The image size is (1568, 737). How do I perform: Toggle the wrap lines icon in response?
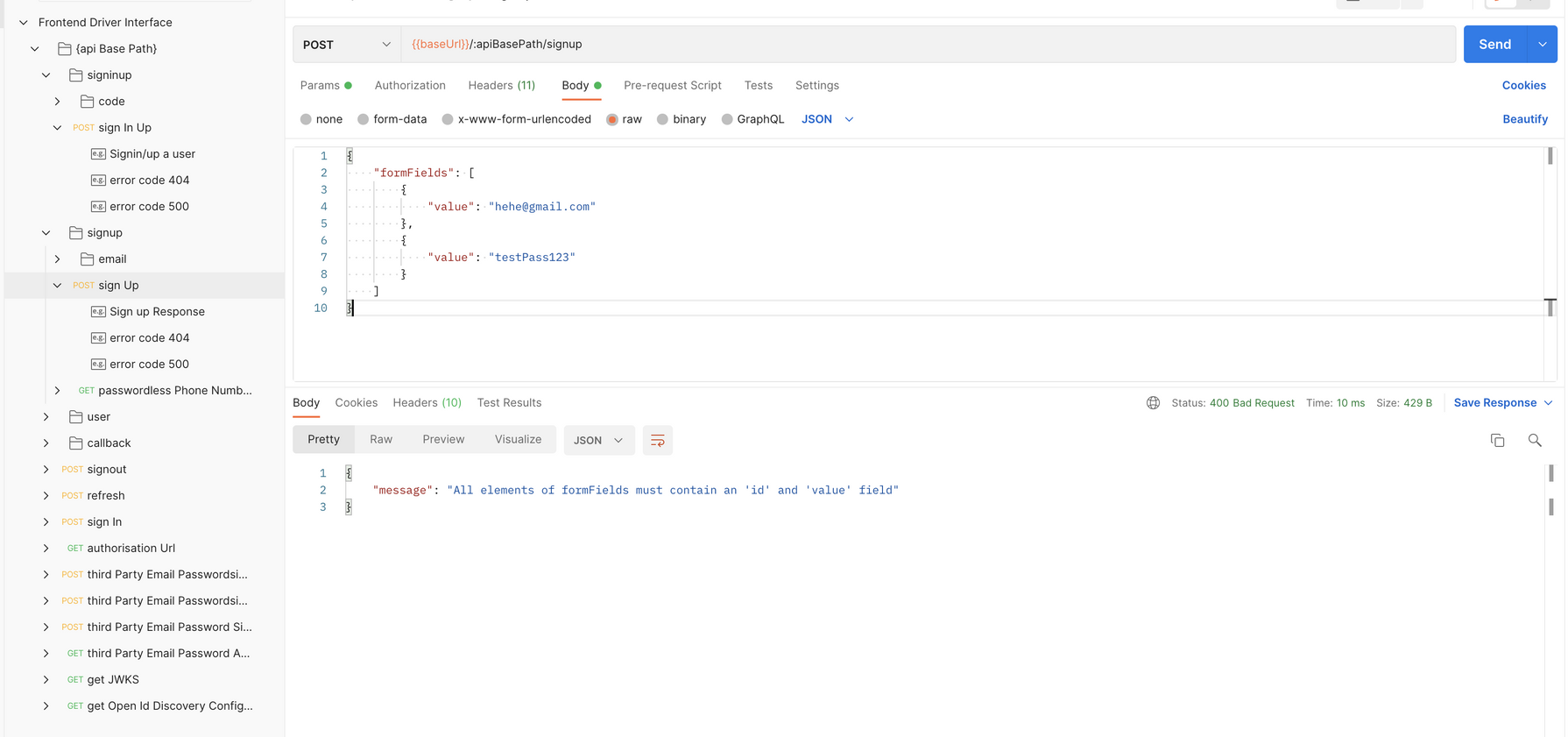657,440
